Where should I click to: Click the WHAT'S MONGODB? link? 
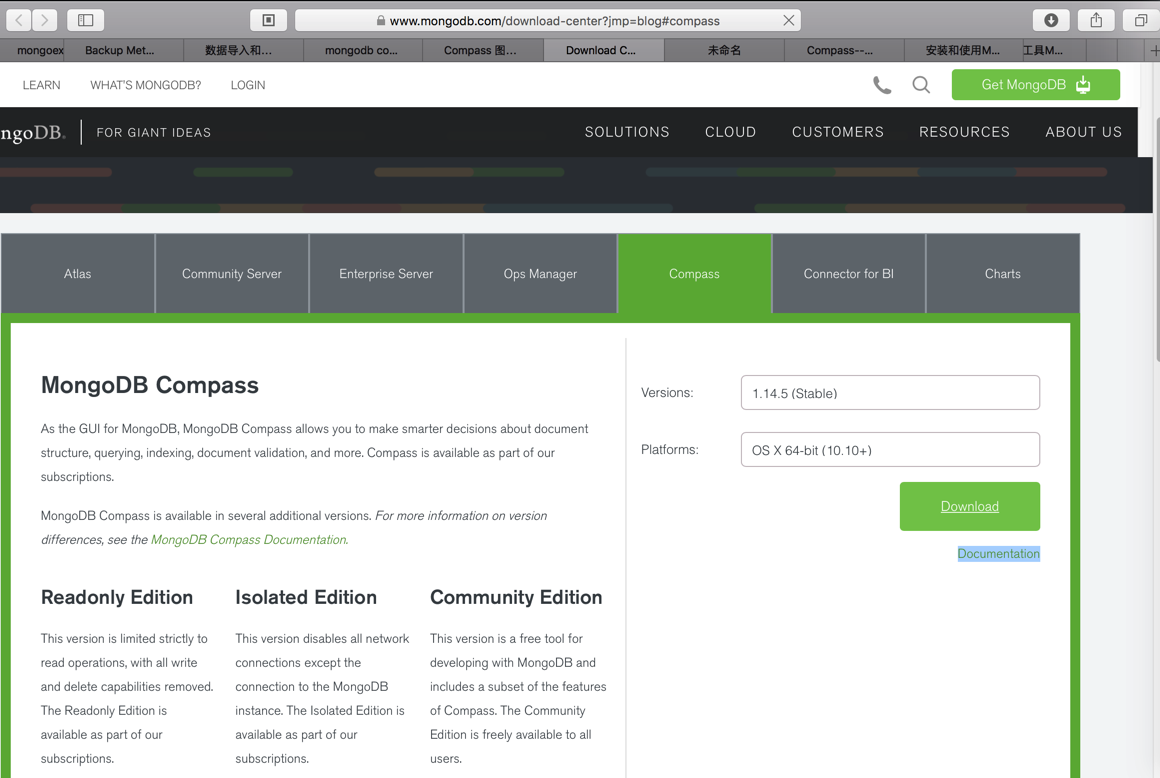coord(146,85)
